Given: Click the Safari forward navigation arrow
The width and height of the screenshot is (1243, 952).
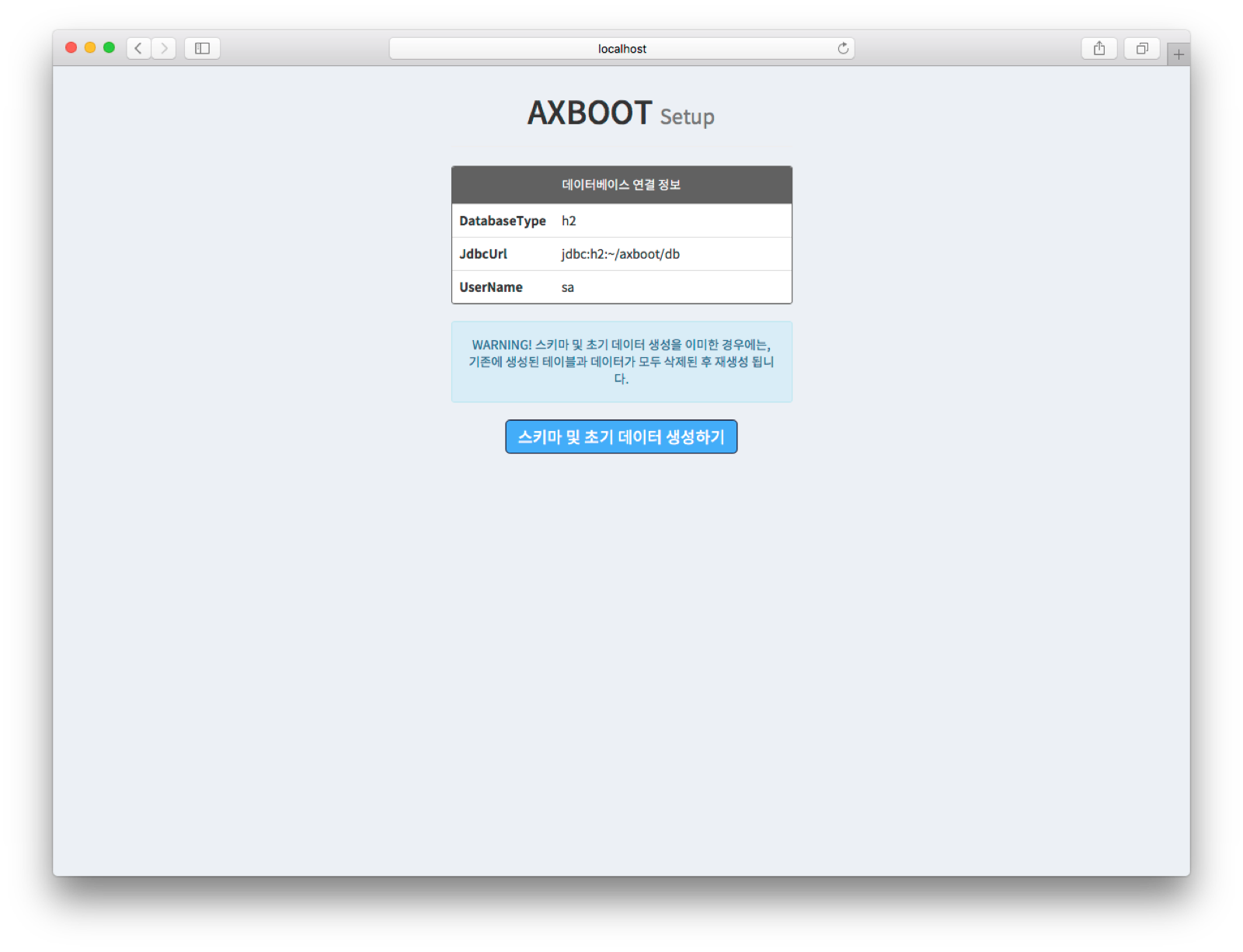Looking at the screenshot, I should tap(164, 48).
